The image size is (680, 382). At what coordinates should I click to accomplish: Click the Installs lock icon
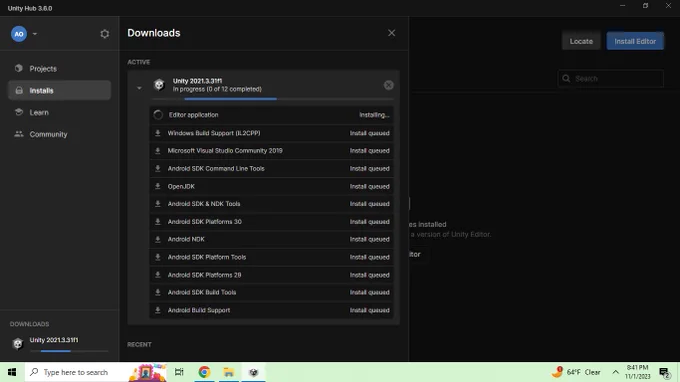[19, 90]
